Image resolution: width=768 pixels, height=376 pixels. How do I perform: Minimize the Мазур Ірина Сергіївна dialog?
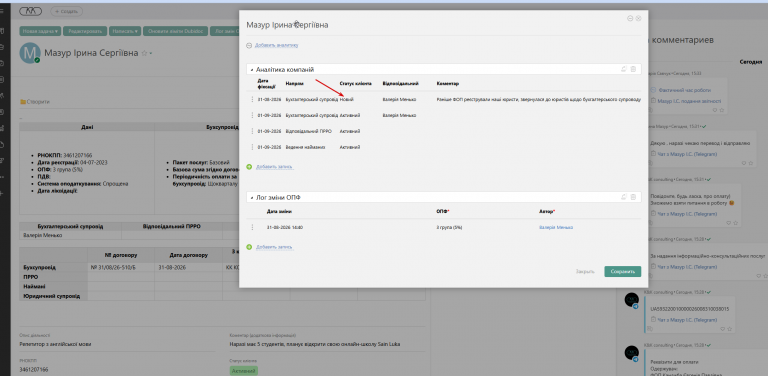tap(630, 18)
